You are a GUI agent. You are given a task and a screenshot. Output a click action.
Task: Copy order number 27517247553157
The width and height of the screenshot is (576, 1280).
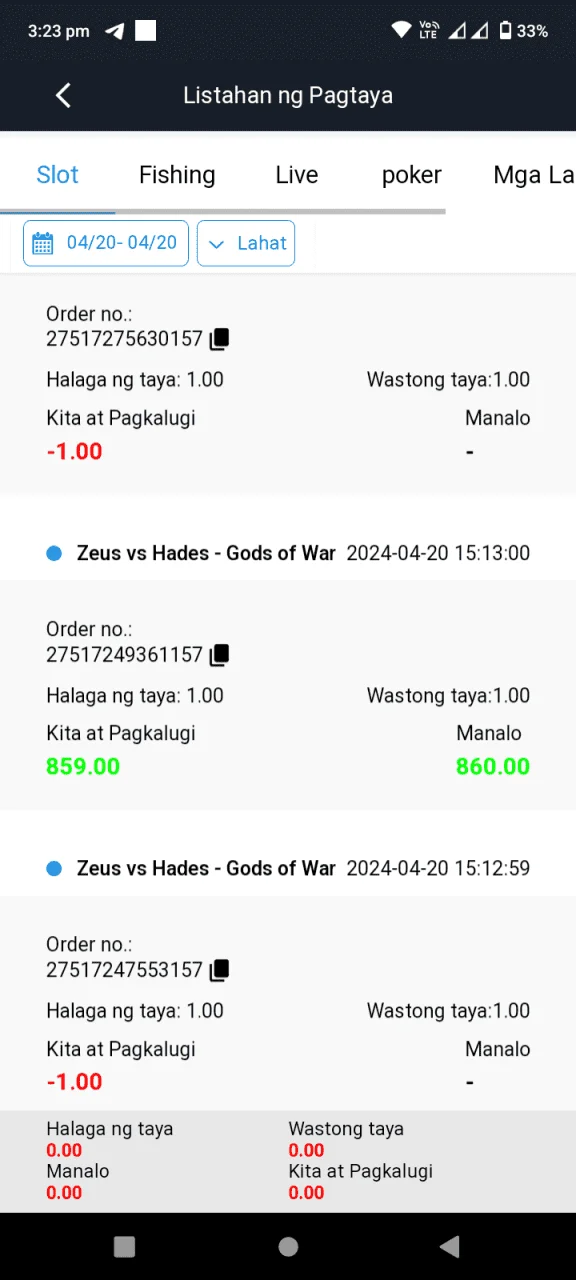click(219, 970)
